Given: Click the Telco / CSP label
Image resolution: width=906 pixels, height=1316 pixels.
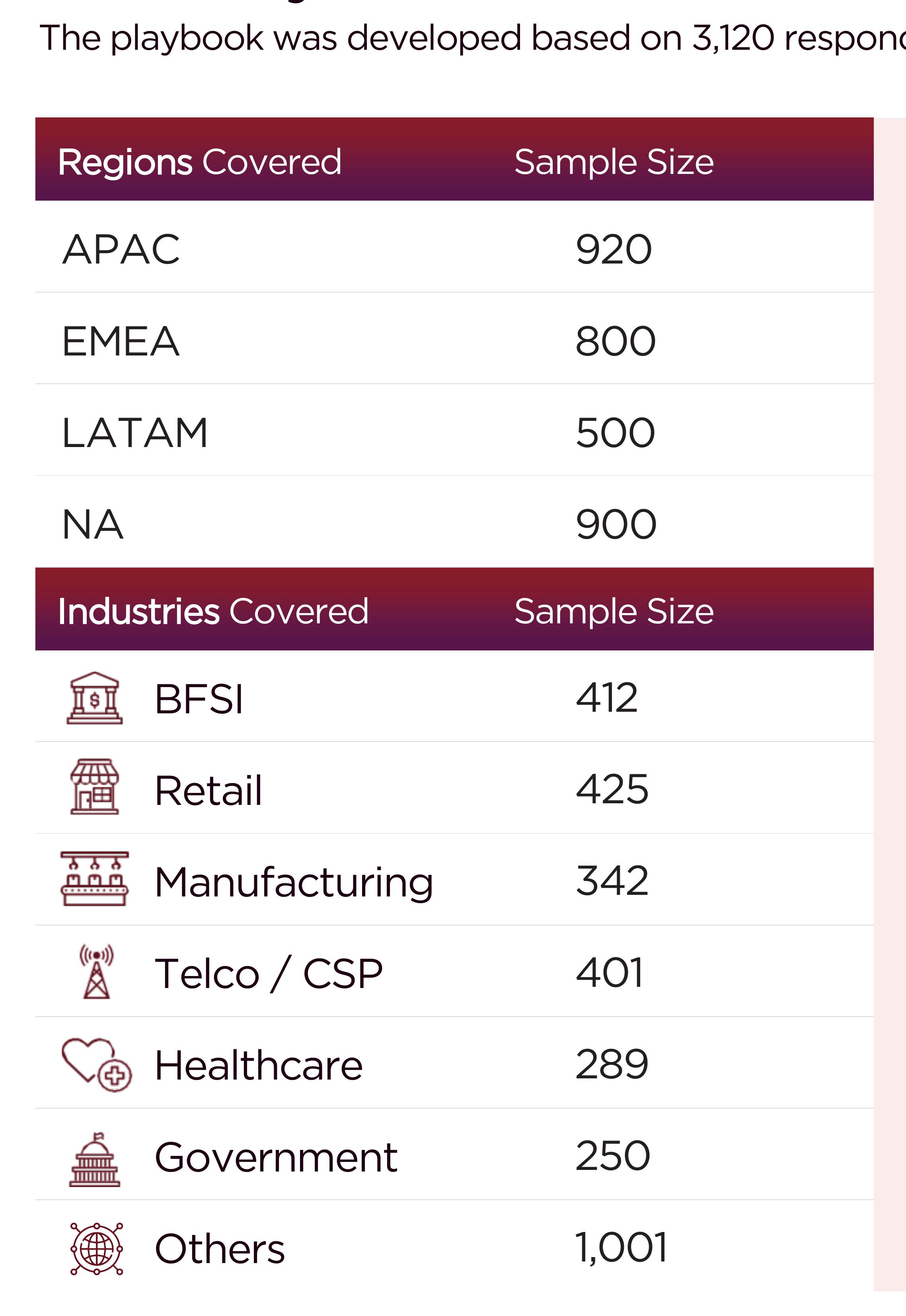Looking at the screenshot, I should [269, 973].
